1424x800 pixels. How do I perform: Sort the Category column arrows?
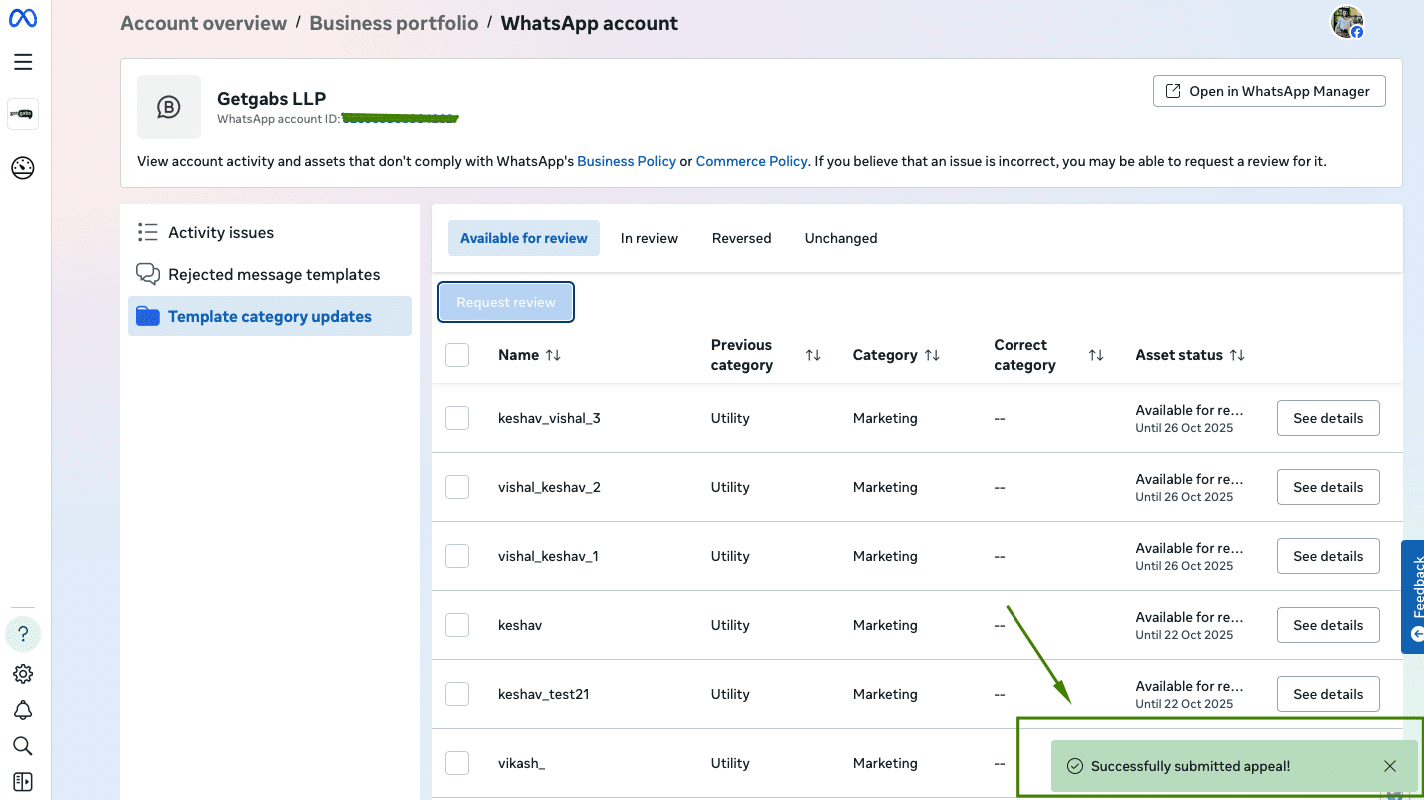coord(932,355)
